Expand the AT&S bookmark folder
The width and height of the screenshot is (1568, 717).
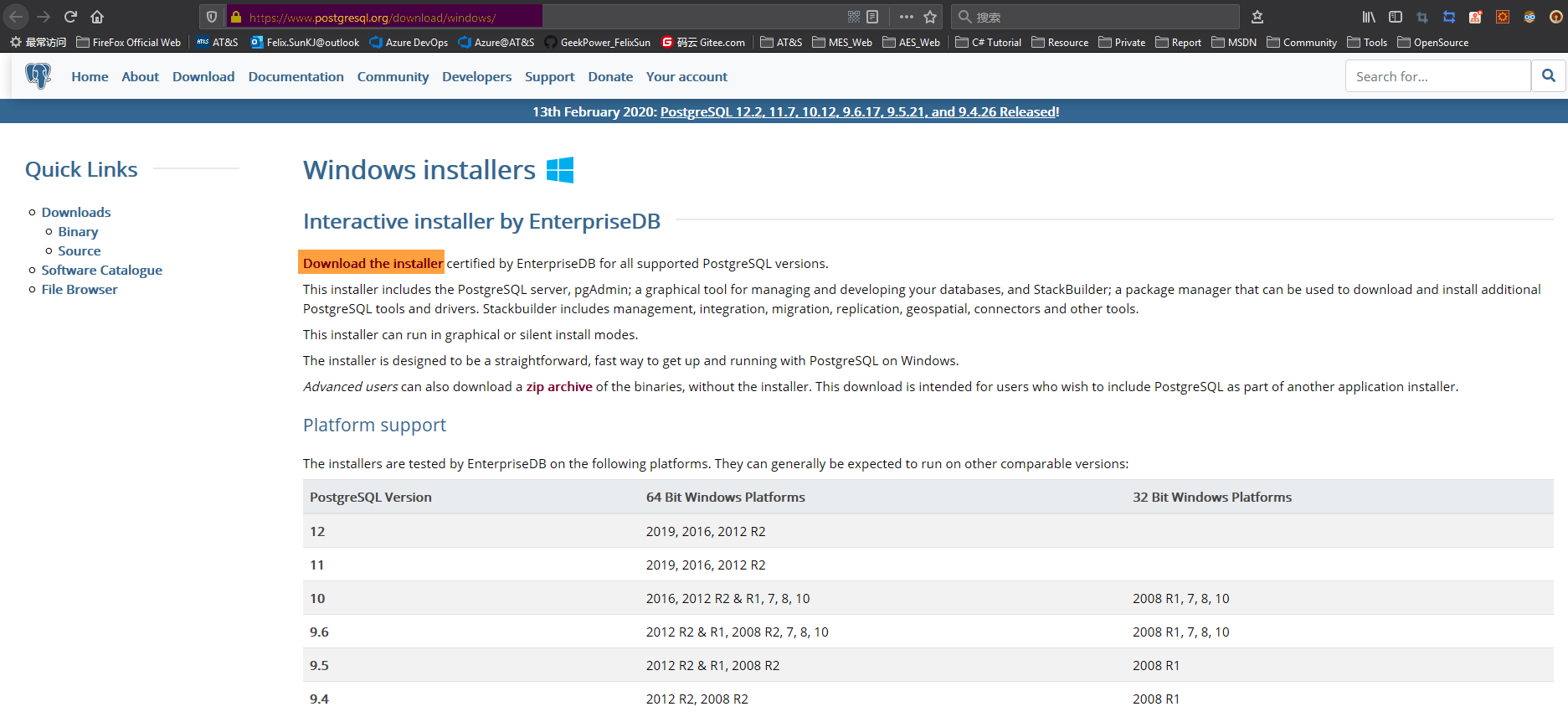click(x=781, y=42)
